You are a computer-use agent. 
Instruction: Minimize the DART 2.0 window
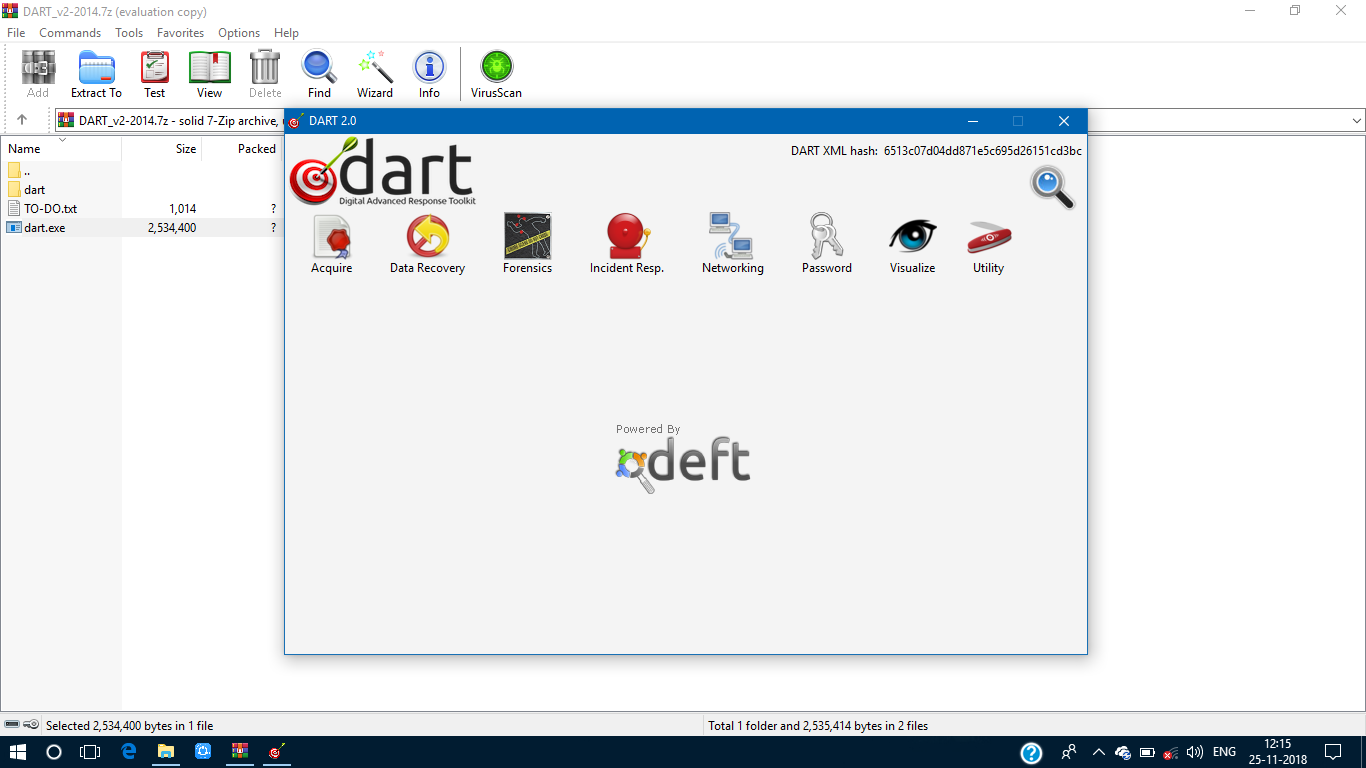pos(972,121)
